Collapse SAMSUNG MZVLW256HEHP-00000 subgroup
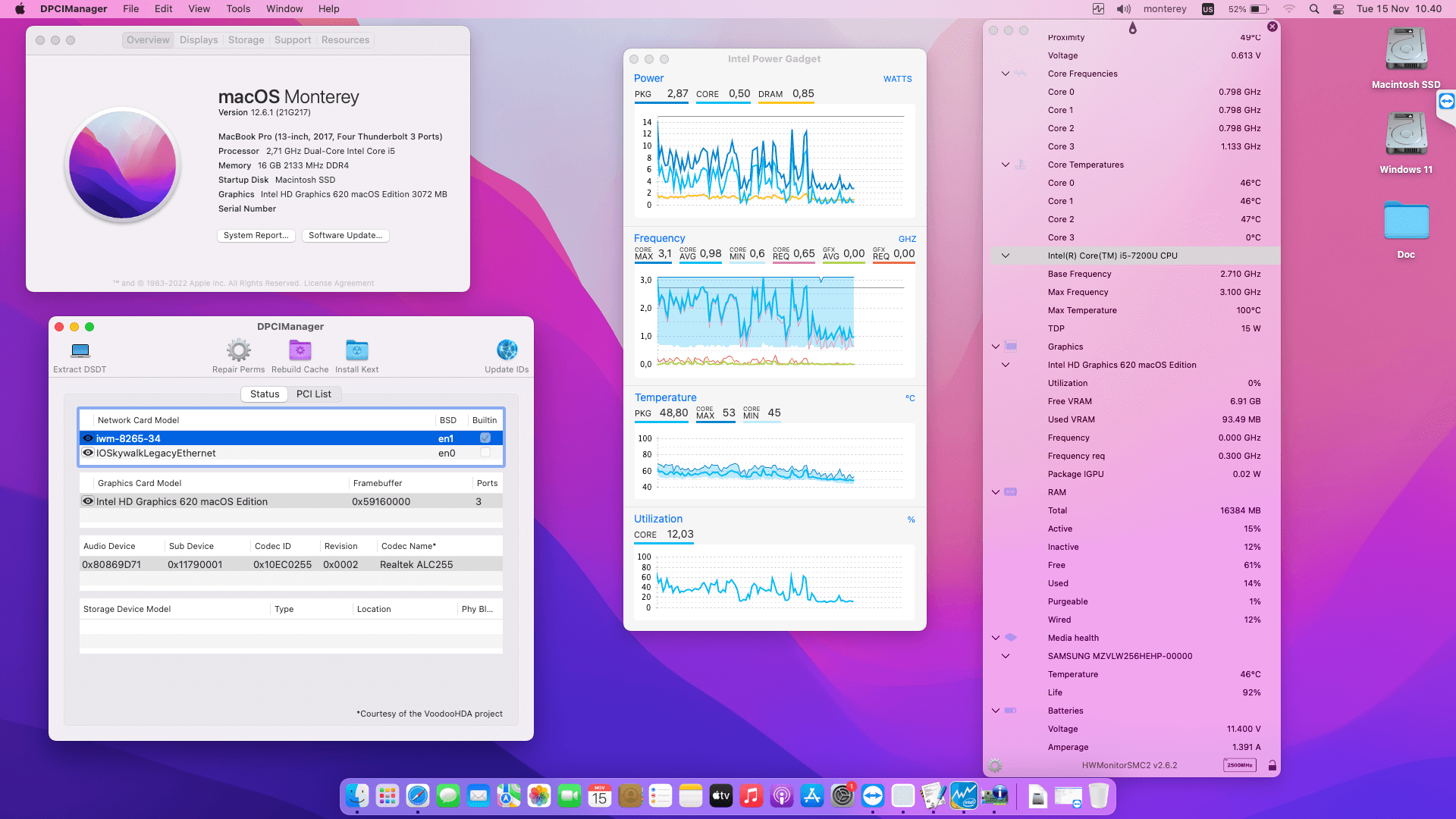Viewport: 1456px width, 819px height. coord(1006,656)
